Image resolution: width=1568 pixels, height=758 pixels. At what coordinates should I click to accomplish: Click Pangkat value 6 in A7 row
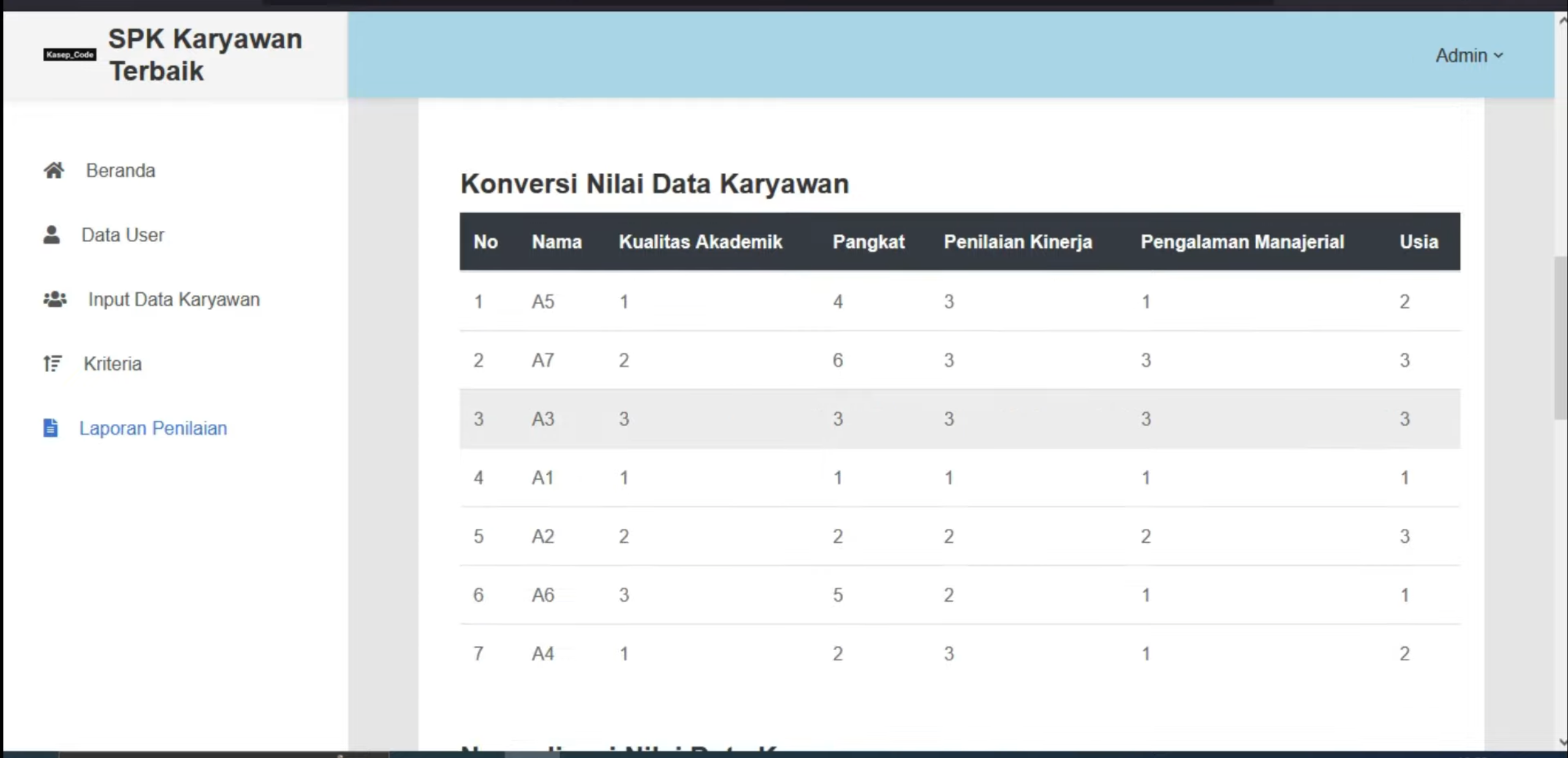[838, 360]
